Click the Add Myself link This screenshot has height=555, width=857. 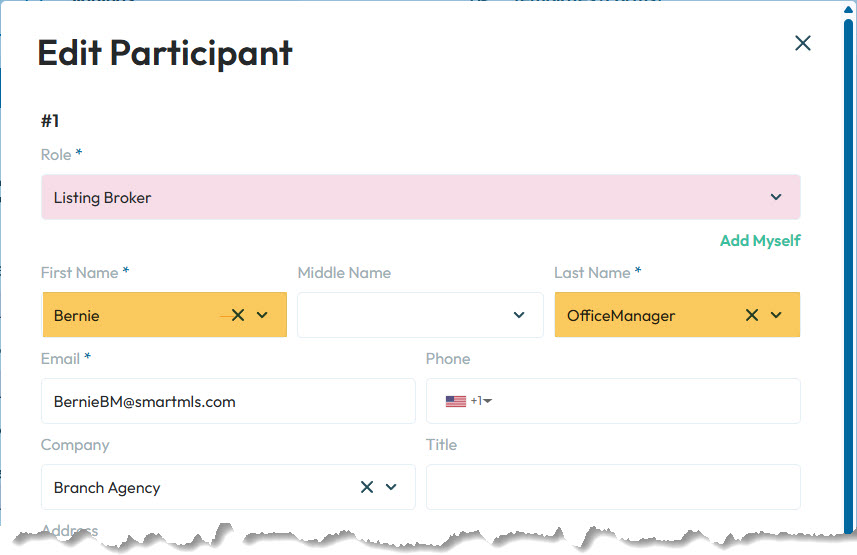pos(760,241)
